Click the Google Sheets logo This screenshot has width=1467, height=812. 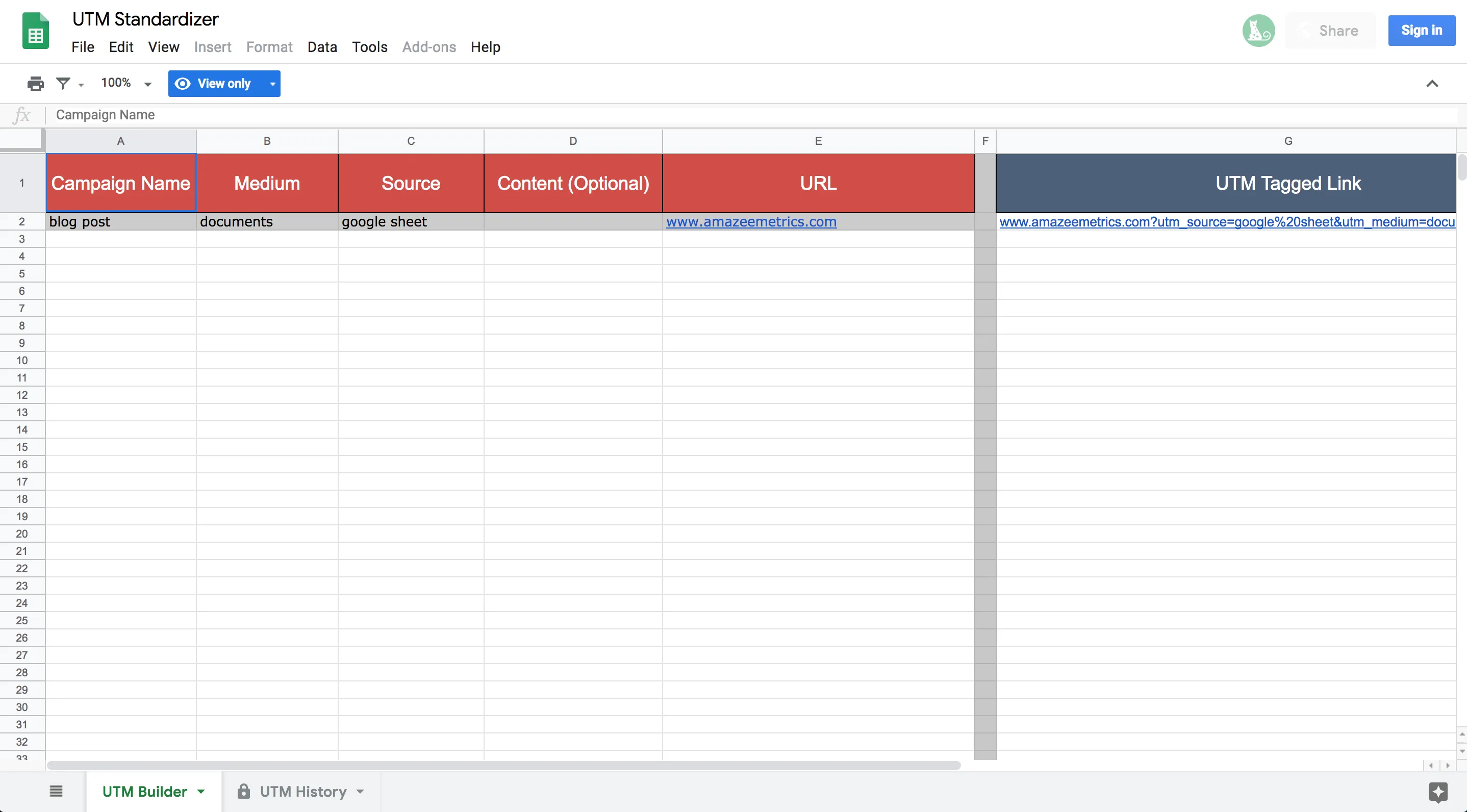coord(35,30)
